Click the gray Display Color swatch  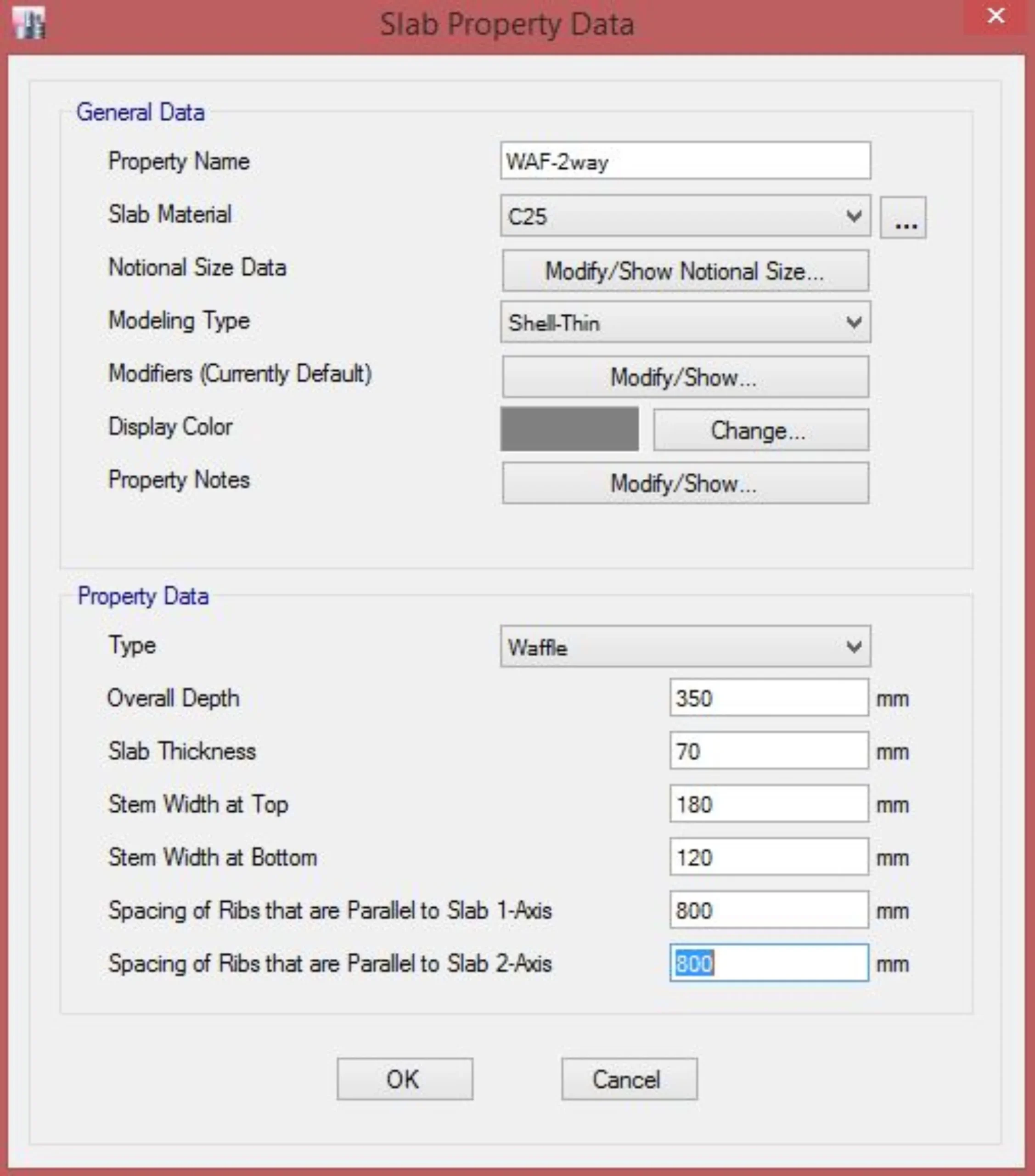tap(568, 429)
